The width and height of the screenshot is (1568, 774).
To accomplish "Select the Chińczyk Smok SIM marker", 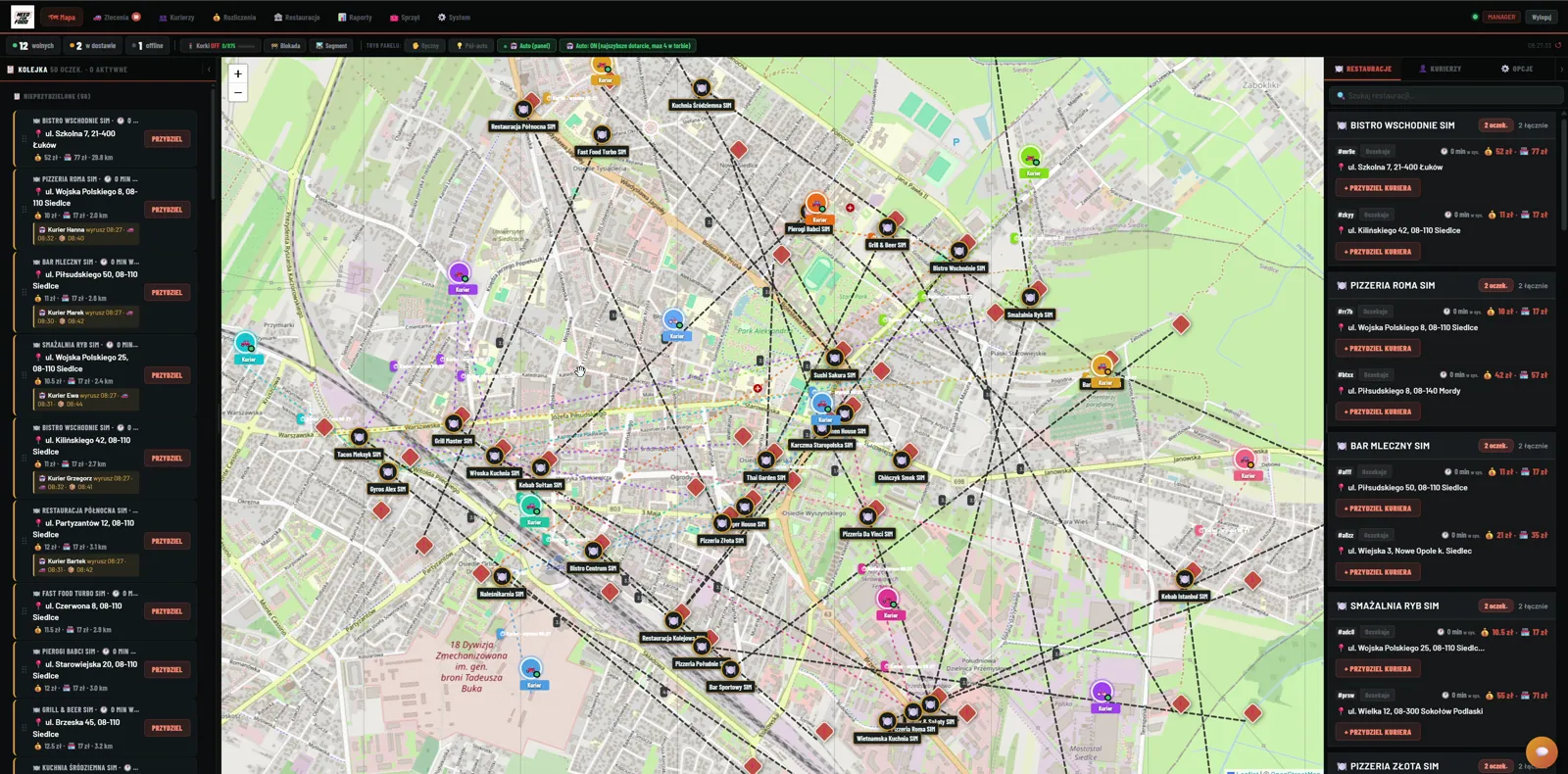I will point(901,460).
